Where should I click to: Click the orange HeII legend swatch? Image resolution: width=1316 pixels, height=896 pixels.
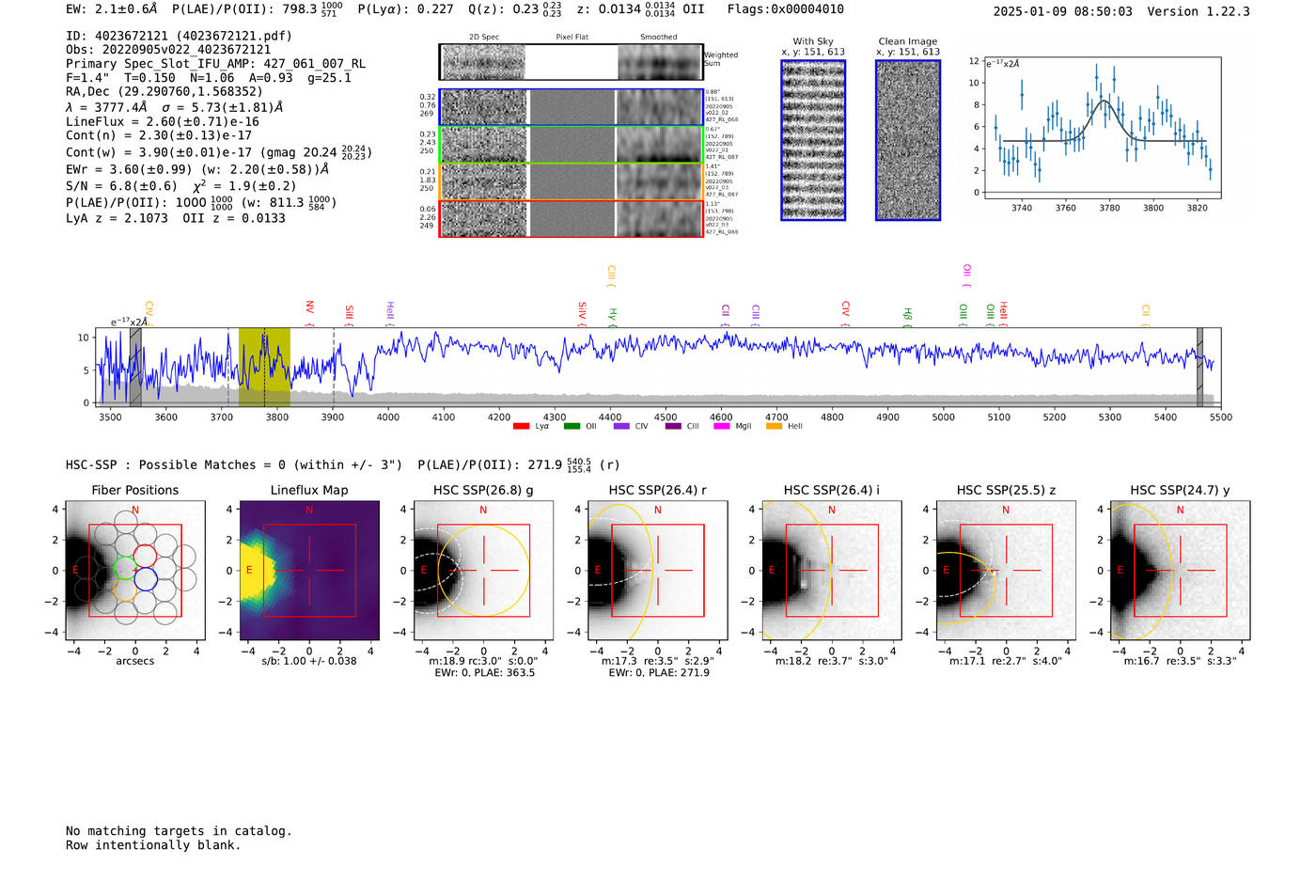pos(774,426)
